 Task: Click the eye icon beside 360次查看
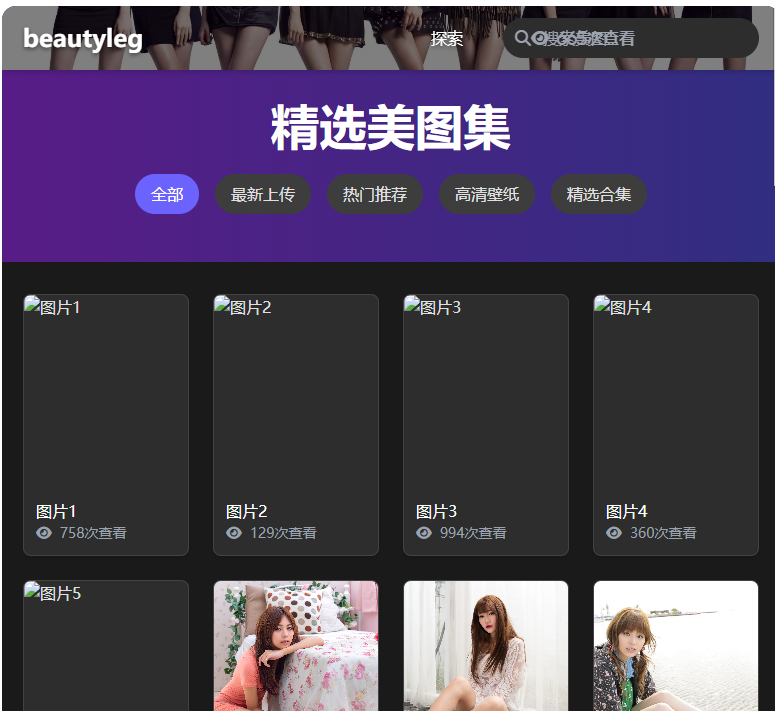click(x=614, y=533)
